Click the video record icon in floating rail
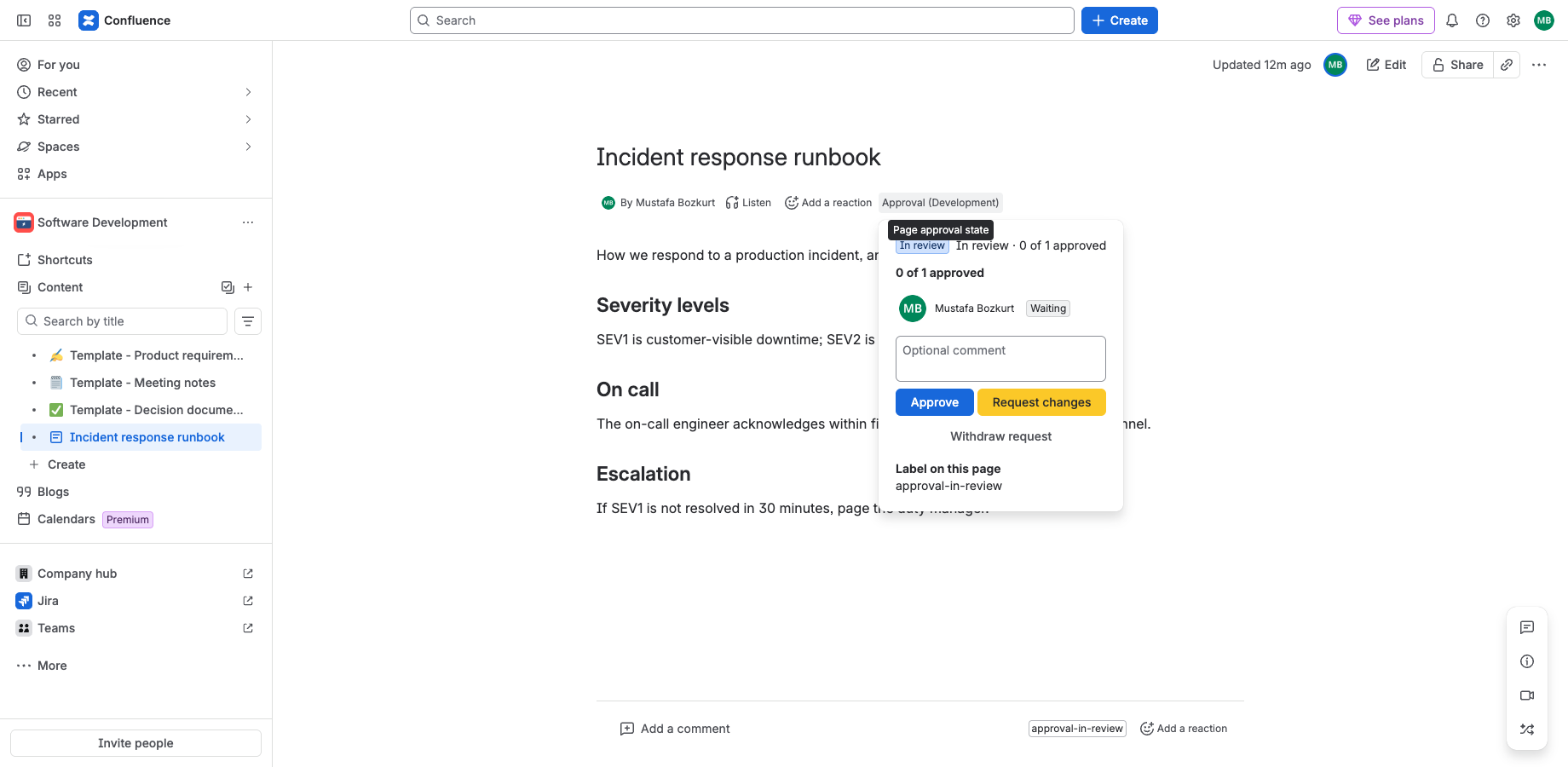The width and height of the screenshot is (1568, 767). [x=1527, y=695]
